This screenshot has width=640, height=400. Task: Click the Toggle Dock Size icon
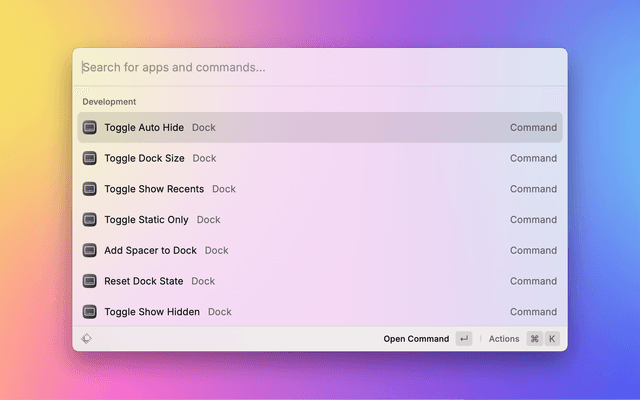[90, 158]
